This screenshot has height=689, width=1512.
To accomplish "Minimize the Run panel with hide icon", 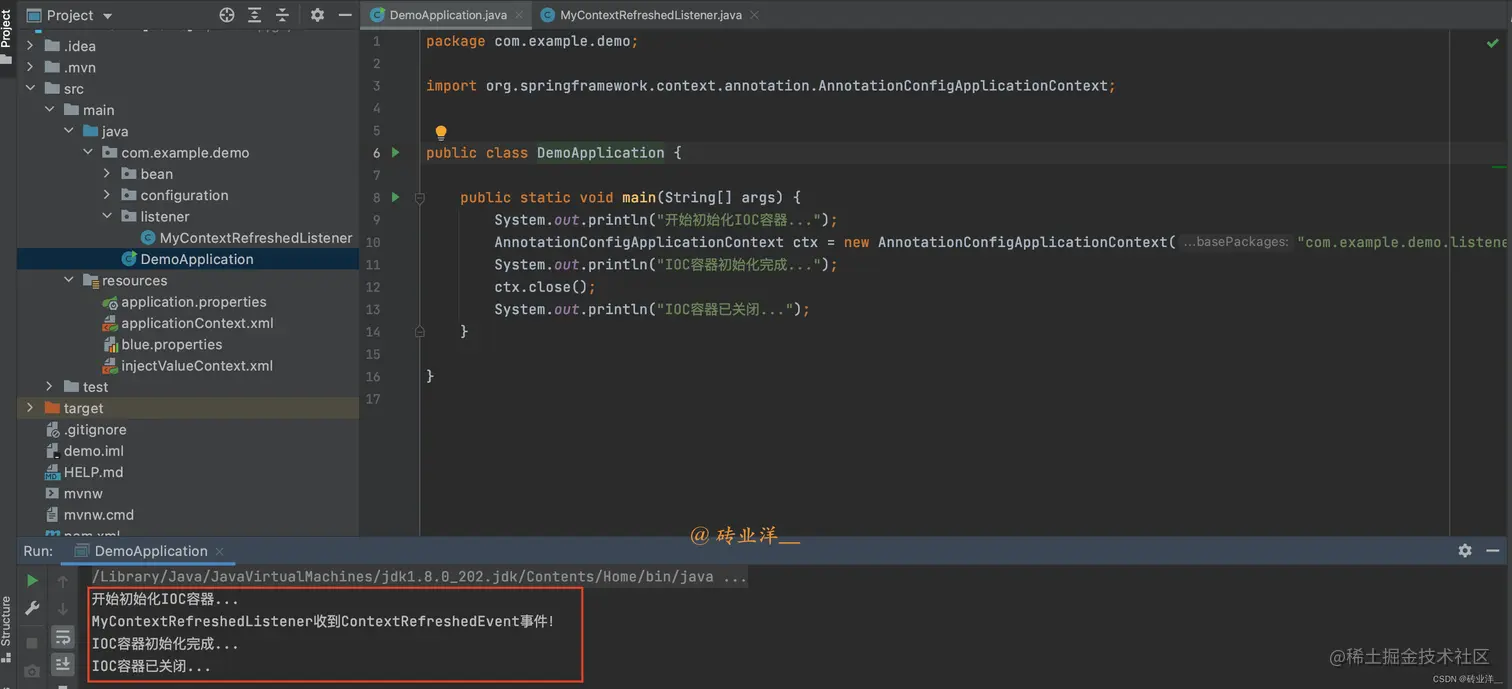I will (x=1493, y=551).
